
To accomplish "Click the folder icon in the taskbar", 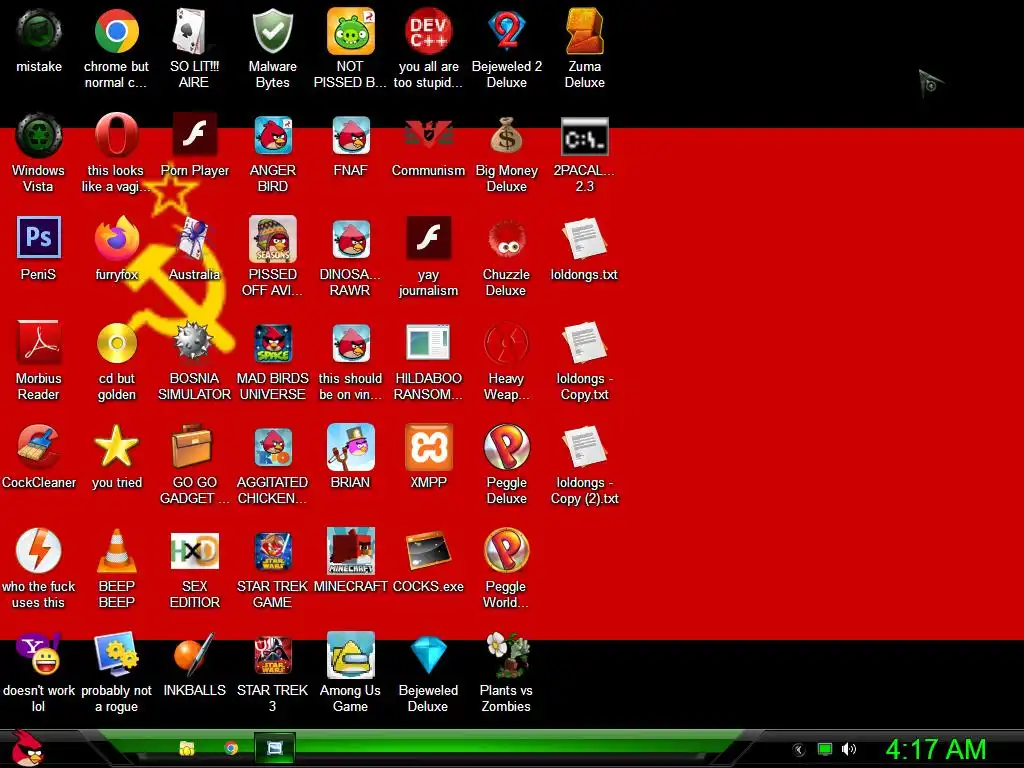I will 187,748.
